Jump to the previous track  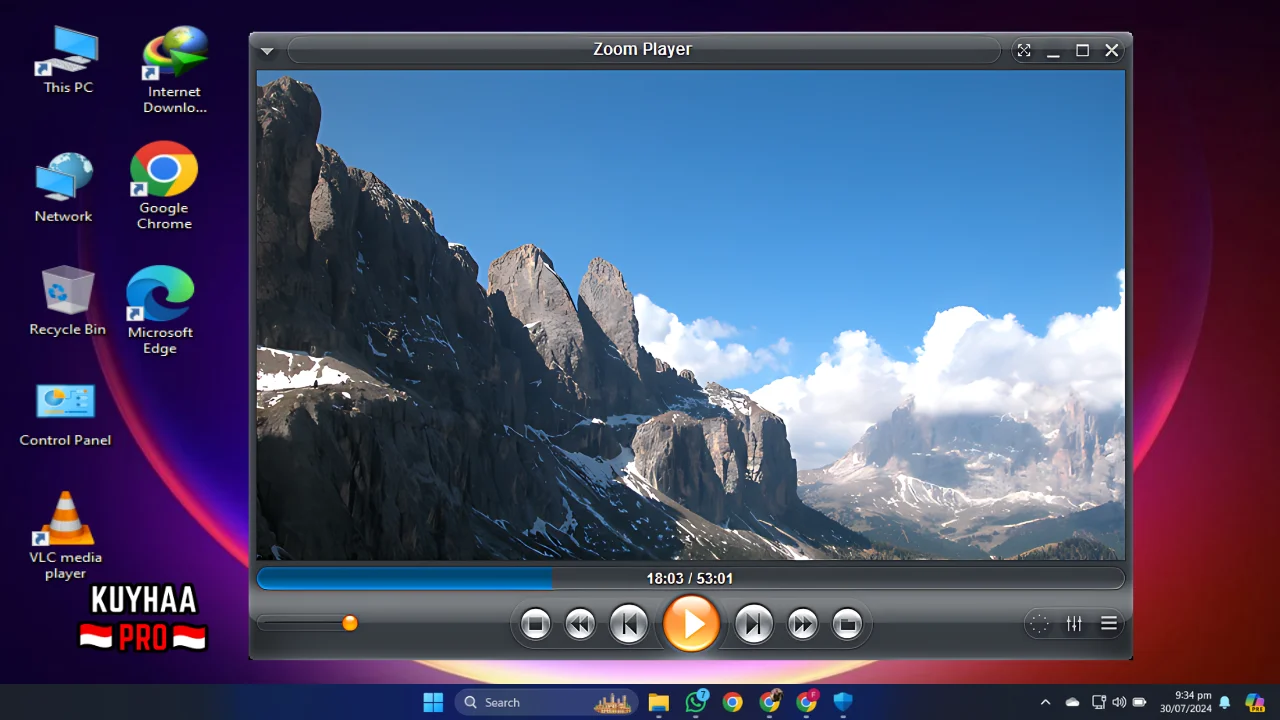point(629,625)
